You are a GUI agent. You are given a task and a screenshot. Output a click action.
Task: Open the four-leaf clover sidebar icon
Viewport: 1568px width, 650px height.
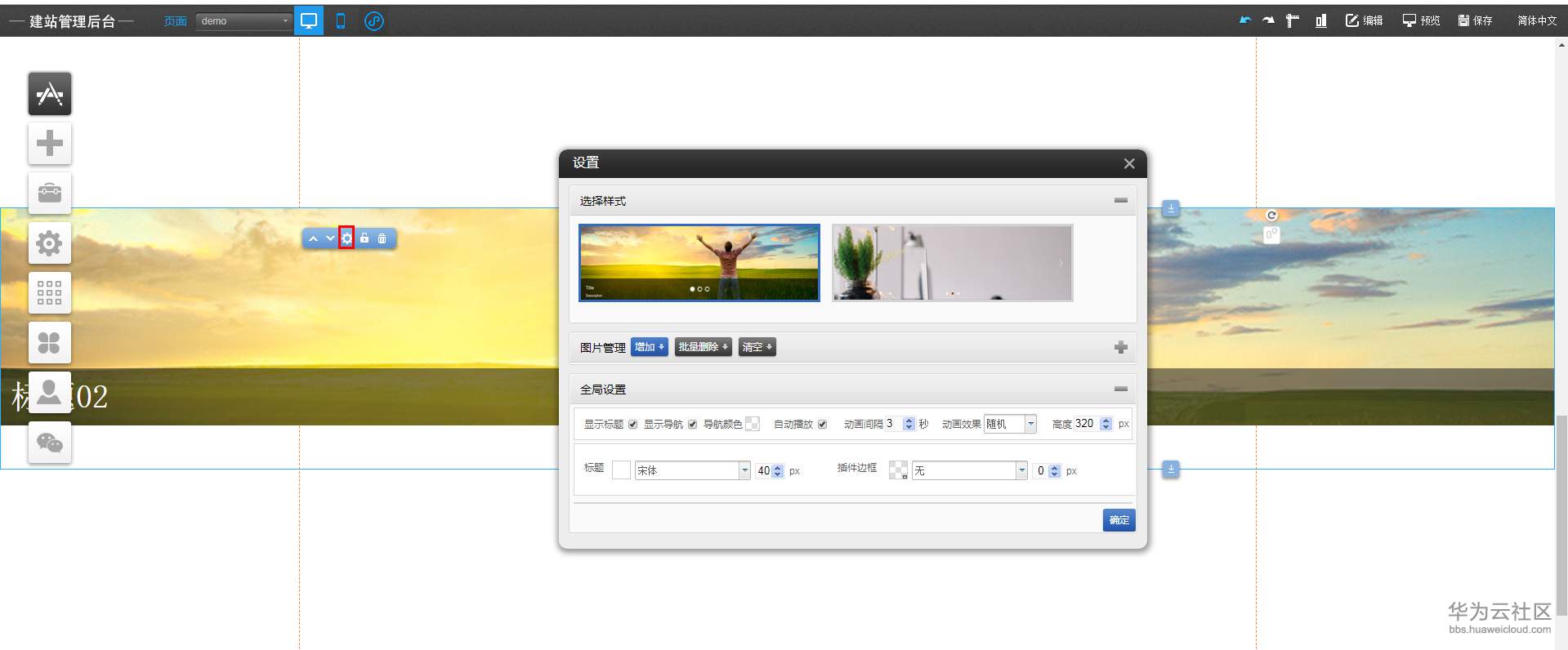point(50,342)
